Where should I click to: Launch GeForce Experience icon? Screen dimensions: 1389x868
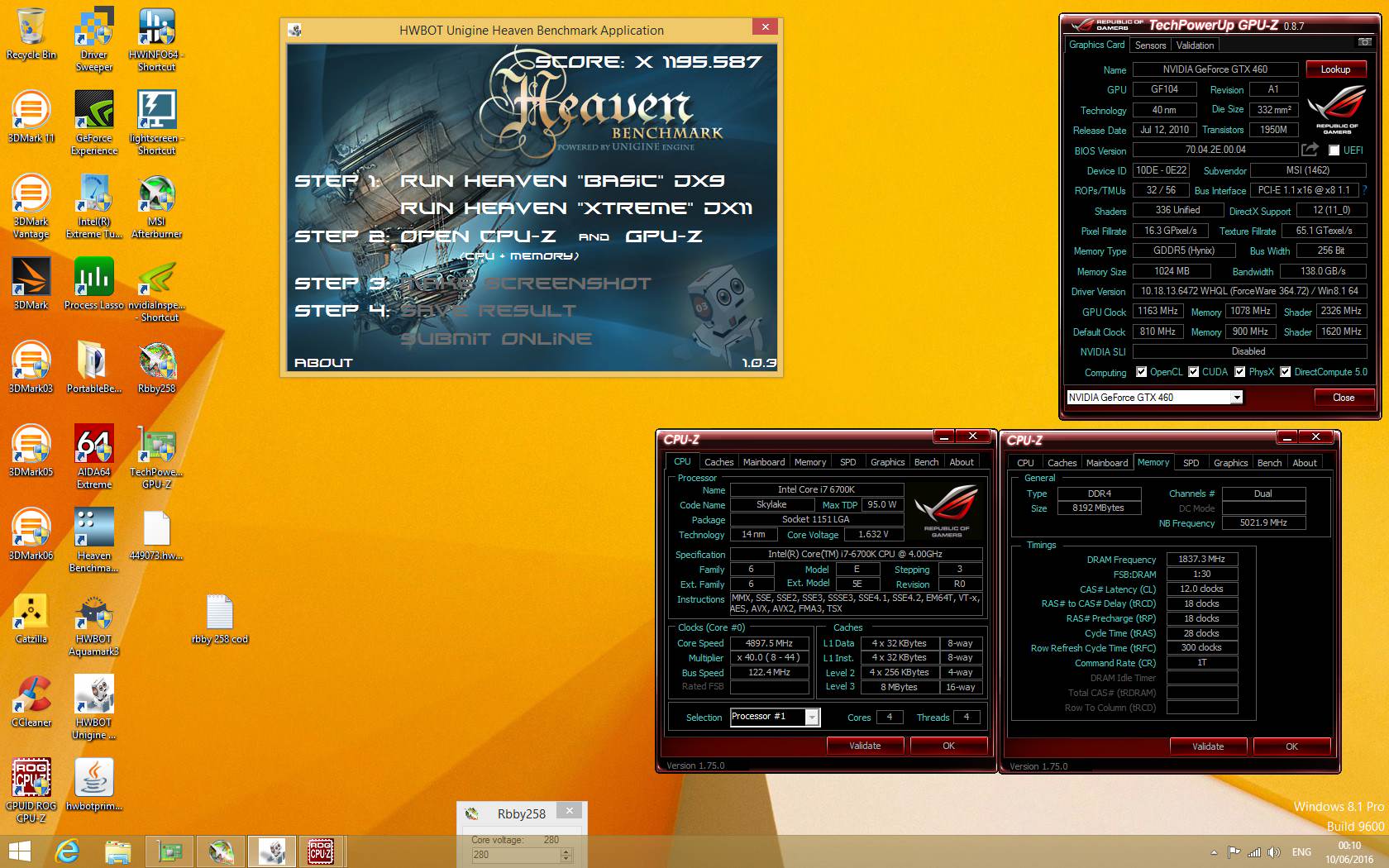[94, 123]
